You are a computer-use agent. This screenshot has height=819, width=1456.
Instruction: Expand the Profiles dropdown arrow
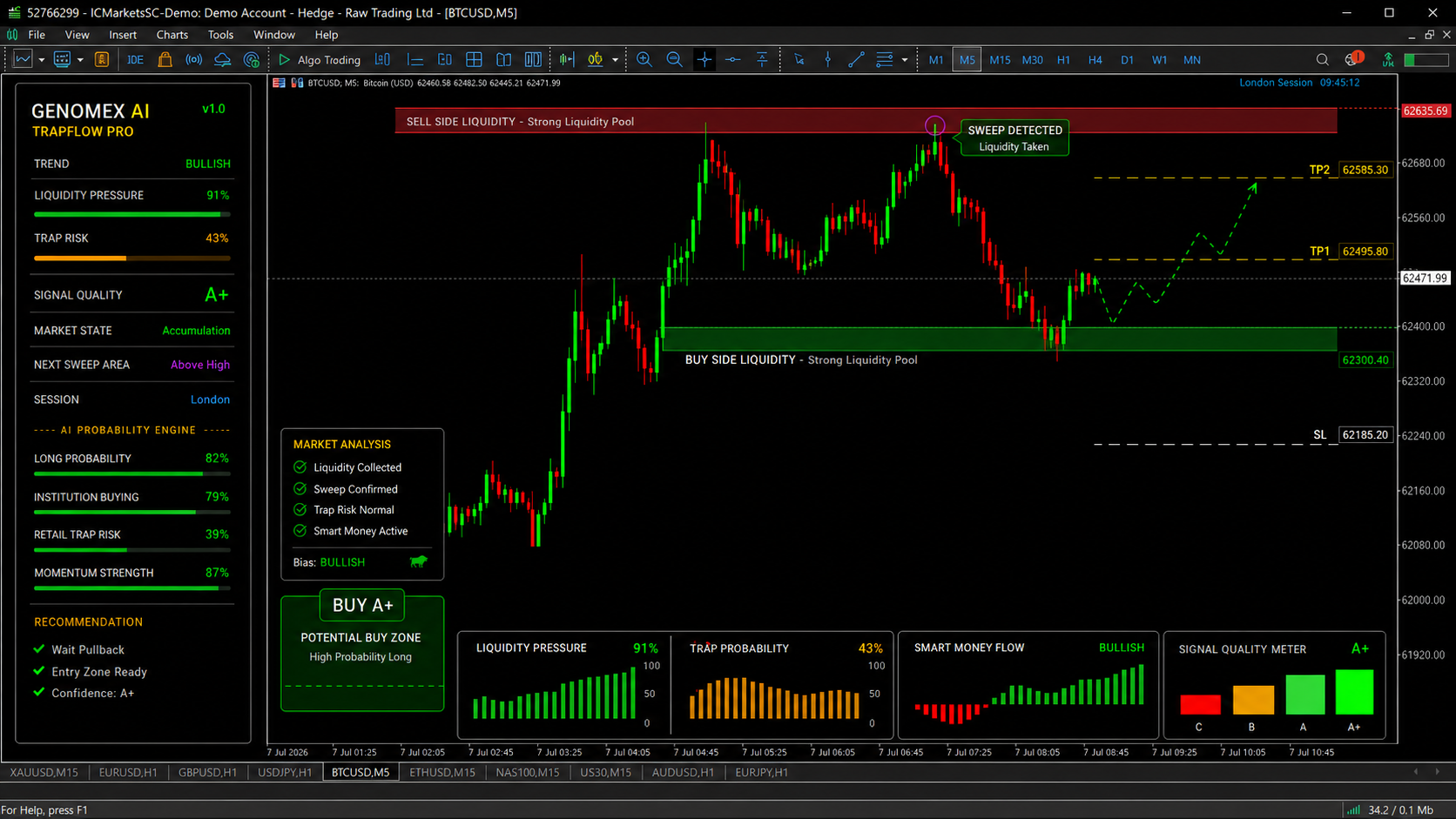80,60
